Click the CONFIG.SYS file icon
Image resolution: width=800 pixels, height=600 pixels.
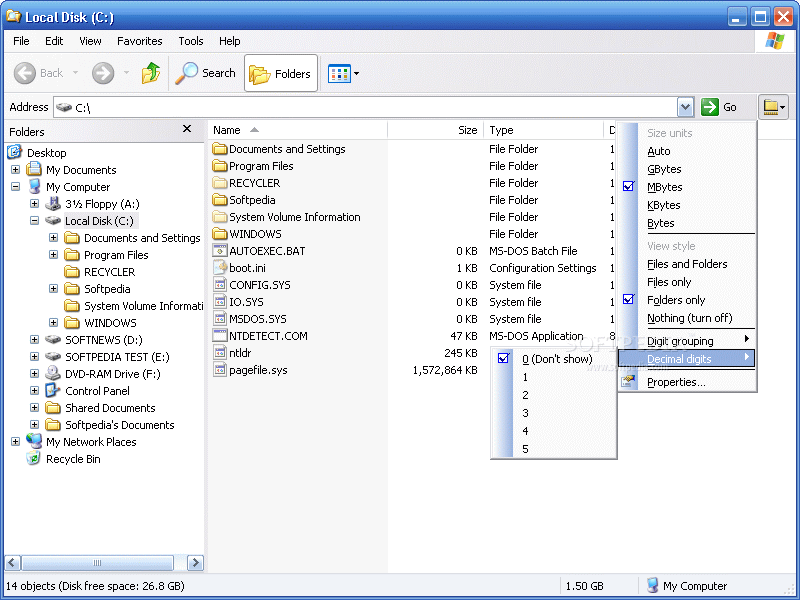click(x=219, y=285)
